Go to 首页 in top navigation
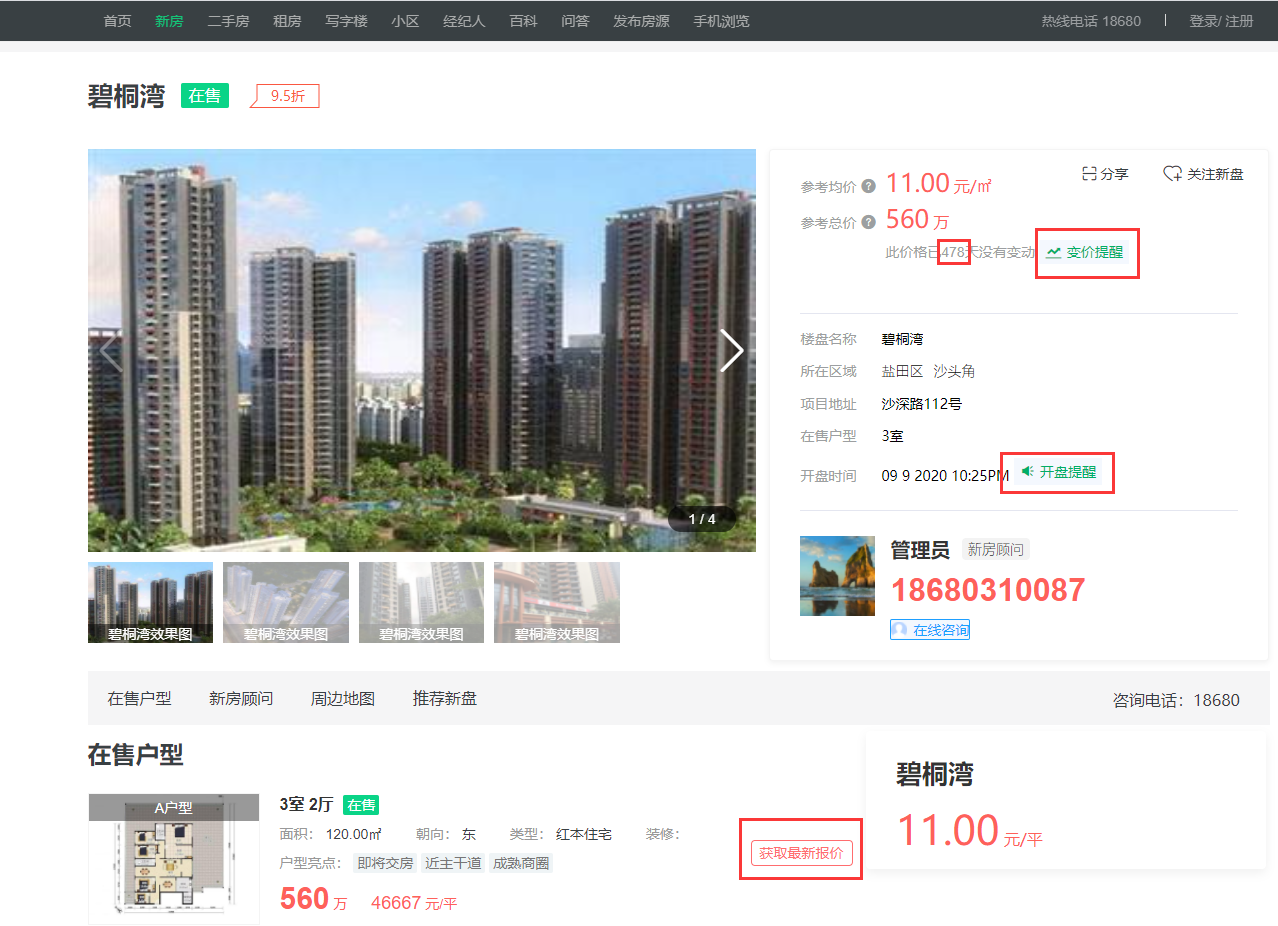1278x926 pixels. click(x=117, y=21)
